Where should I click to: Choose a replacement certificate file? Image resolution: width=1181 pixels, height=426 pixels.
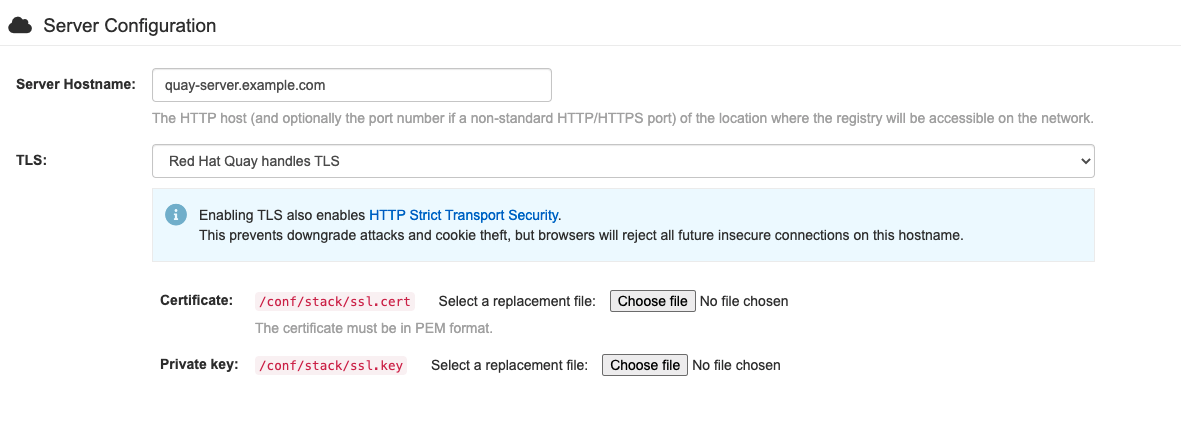[652, 301]
